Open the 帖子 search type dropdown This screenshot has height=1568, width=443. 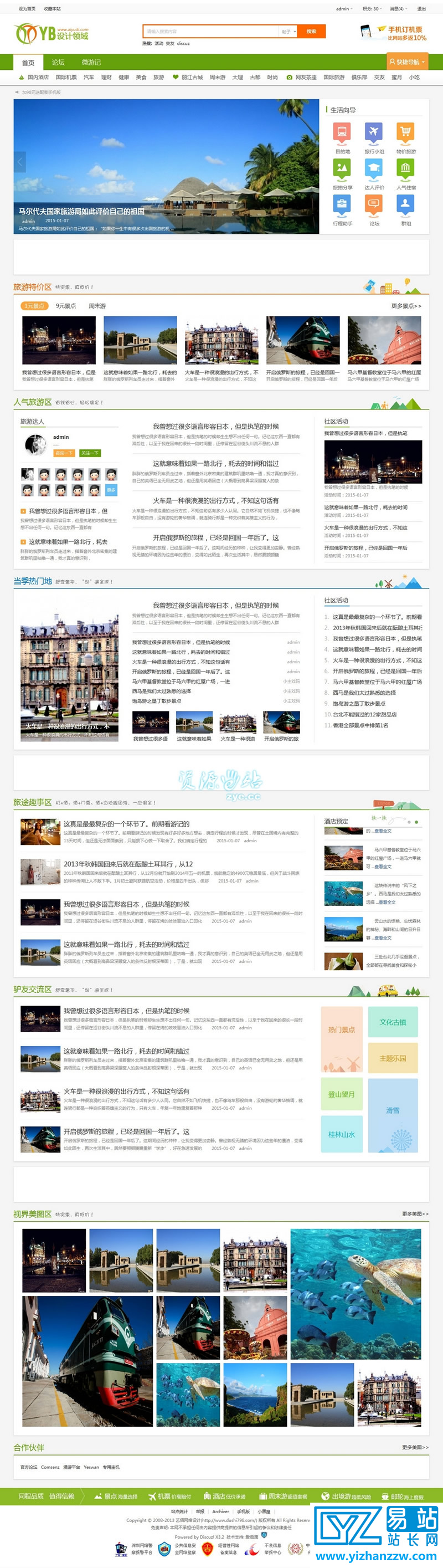(x=288, y=32)
